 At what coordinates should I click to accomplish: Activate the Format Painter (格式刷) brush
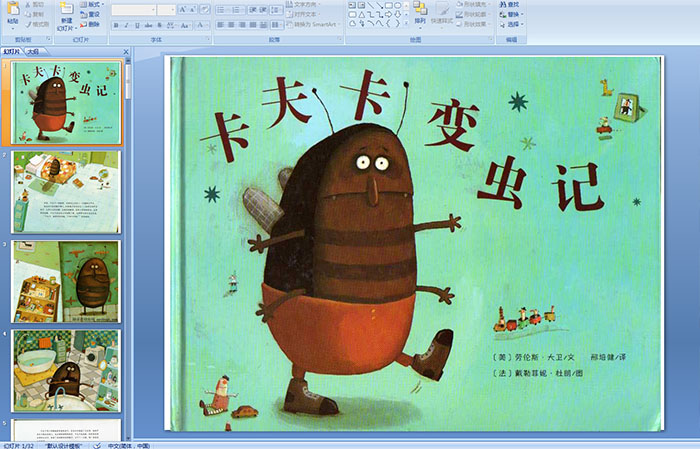28,25
